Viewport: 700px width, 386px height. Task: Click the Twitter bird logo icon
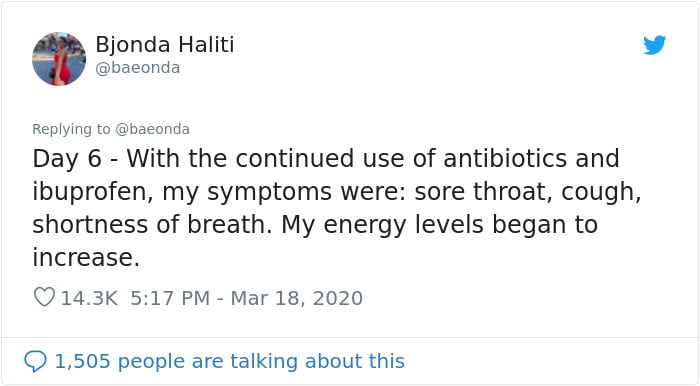coord(654,45)
